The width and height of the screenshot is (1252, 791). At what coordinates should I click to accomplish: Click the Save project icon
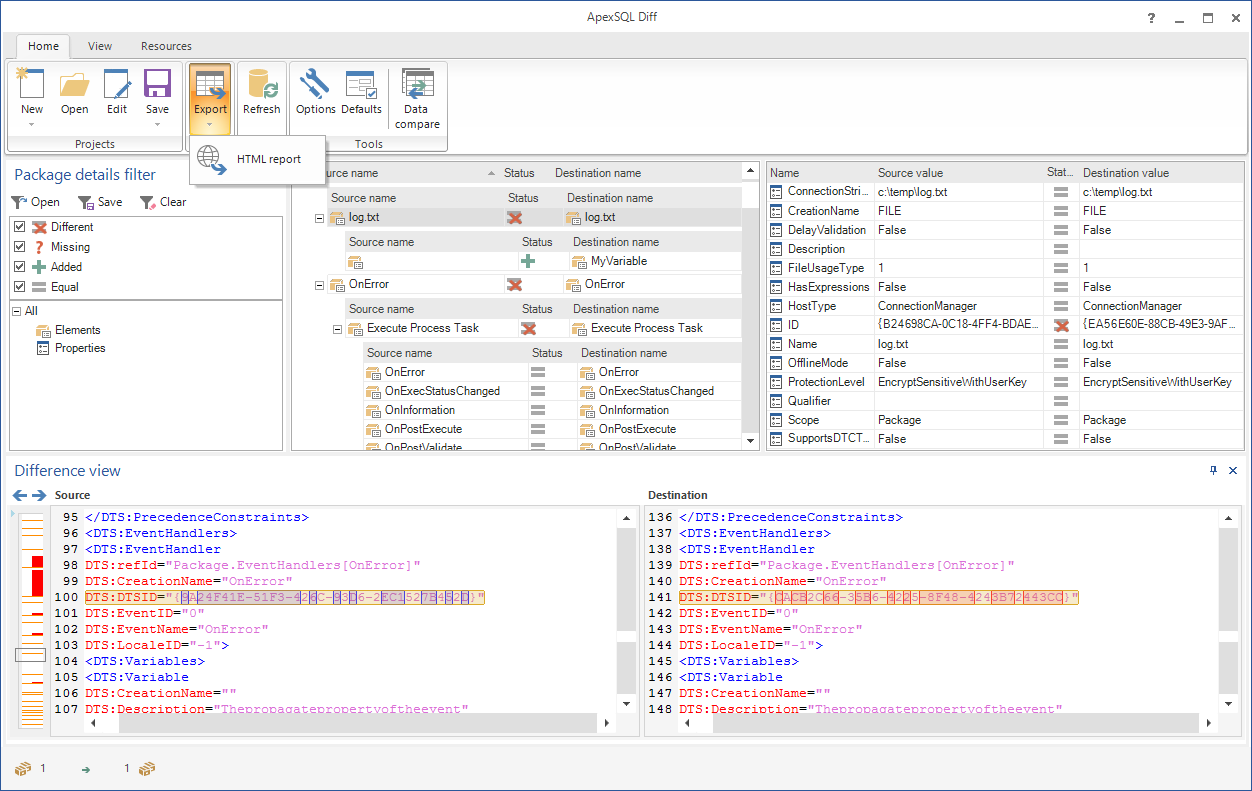[157, 84]
